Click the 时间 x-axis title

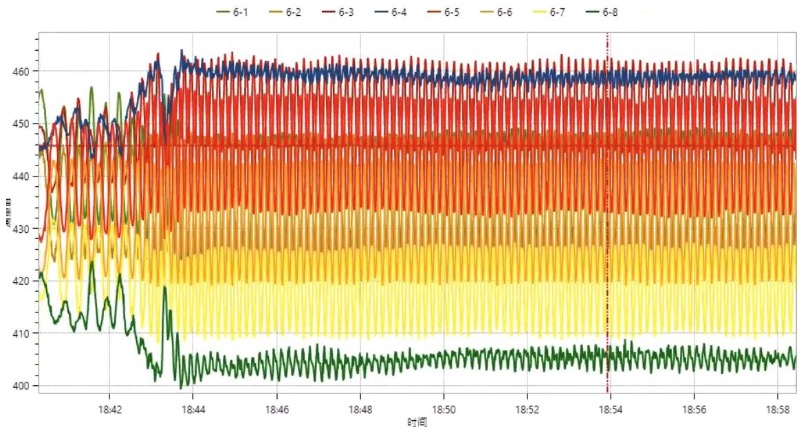[x=417, y=423]
